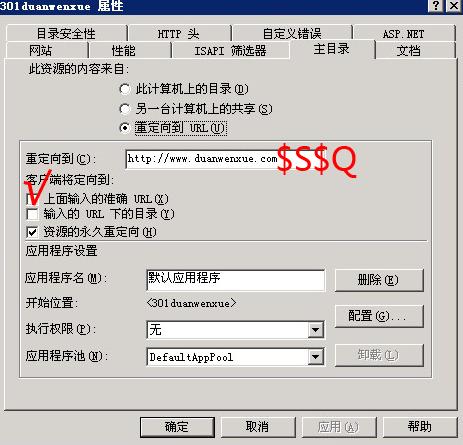Switch to the ISAPI 筛选器 tab
This screenshot has height=445, width=463.
click(x=230, y=51)
